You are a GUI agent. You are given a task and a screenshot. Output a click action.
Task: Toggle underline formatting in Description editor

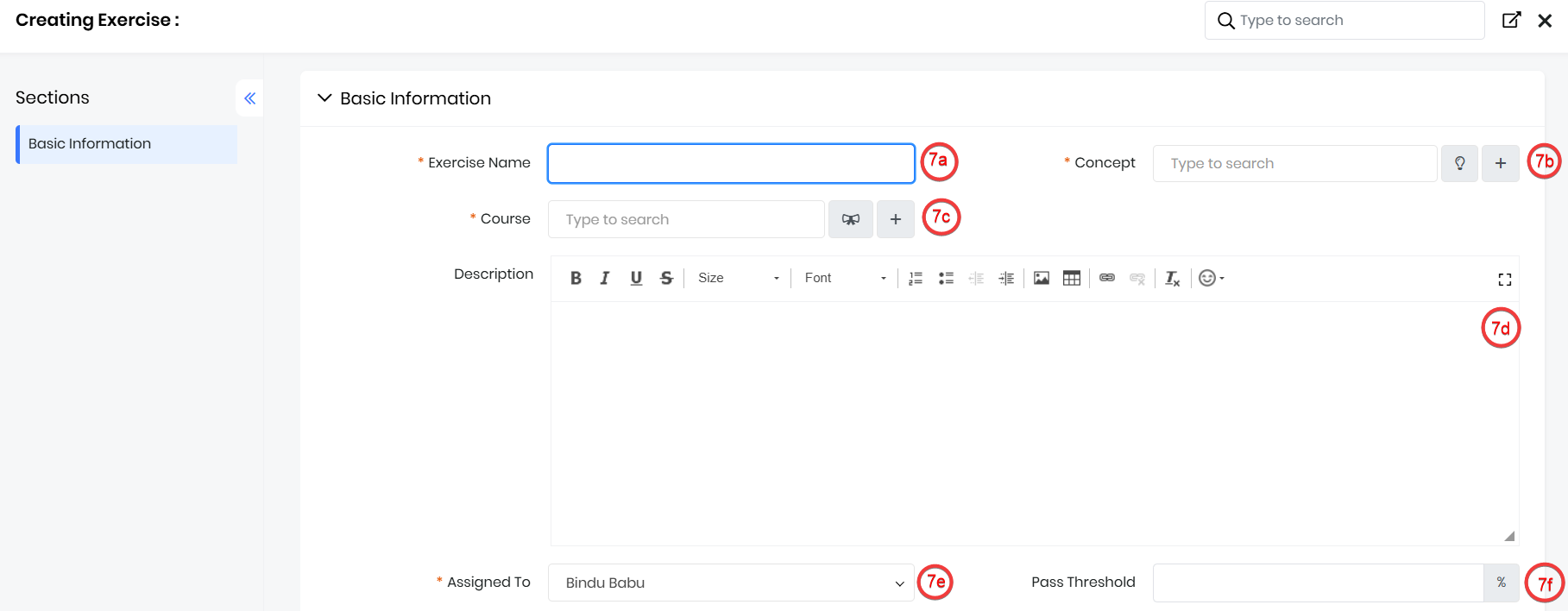636,278
